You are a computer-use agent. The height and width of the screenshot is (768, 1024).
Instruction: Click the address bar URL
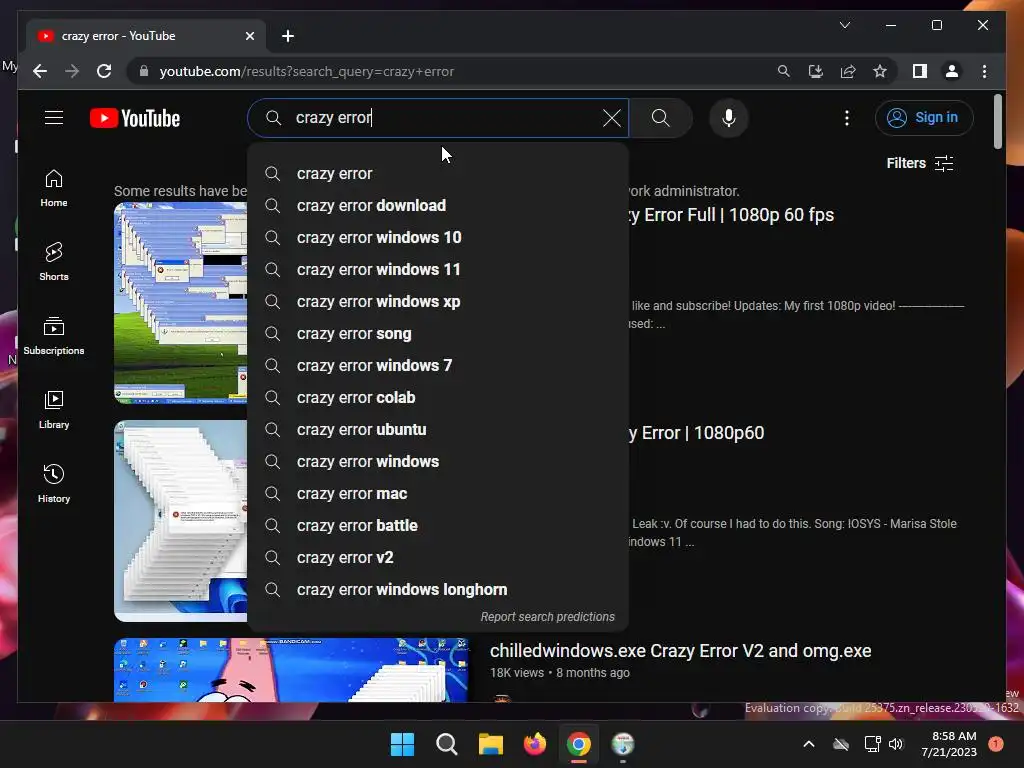pyautogui.click(x=306, y=71)
